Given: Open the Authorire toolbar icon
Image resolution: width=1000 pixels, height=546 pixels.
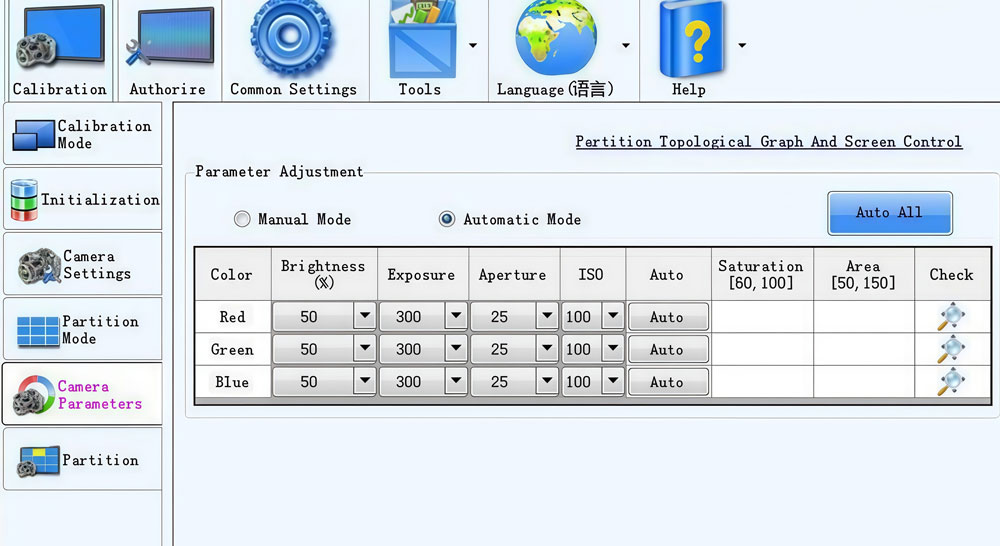Looking at the screenshot, I should point(169,38).
